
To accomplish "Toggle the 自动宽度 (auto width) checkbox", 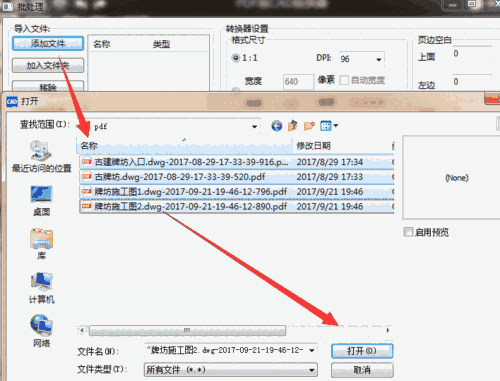I will pos(344,80).
